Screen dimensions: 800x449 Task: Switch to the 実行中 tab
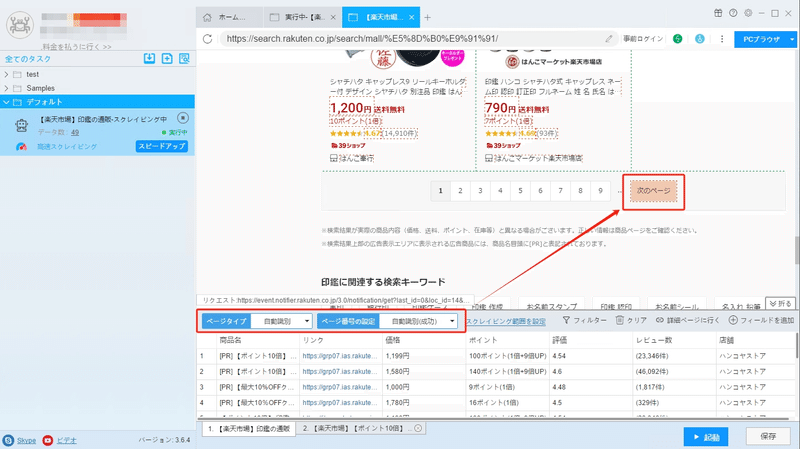[x=304, y=17]
